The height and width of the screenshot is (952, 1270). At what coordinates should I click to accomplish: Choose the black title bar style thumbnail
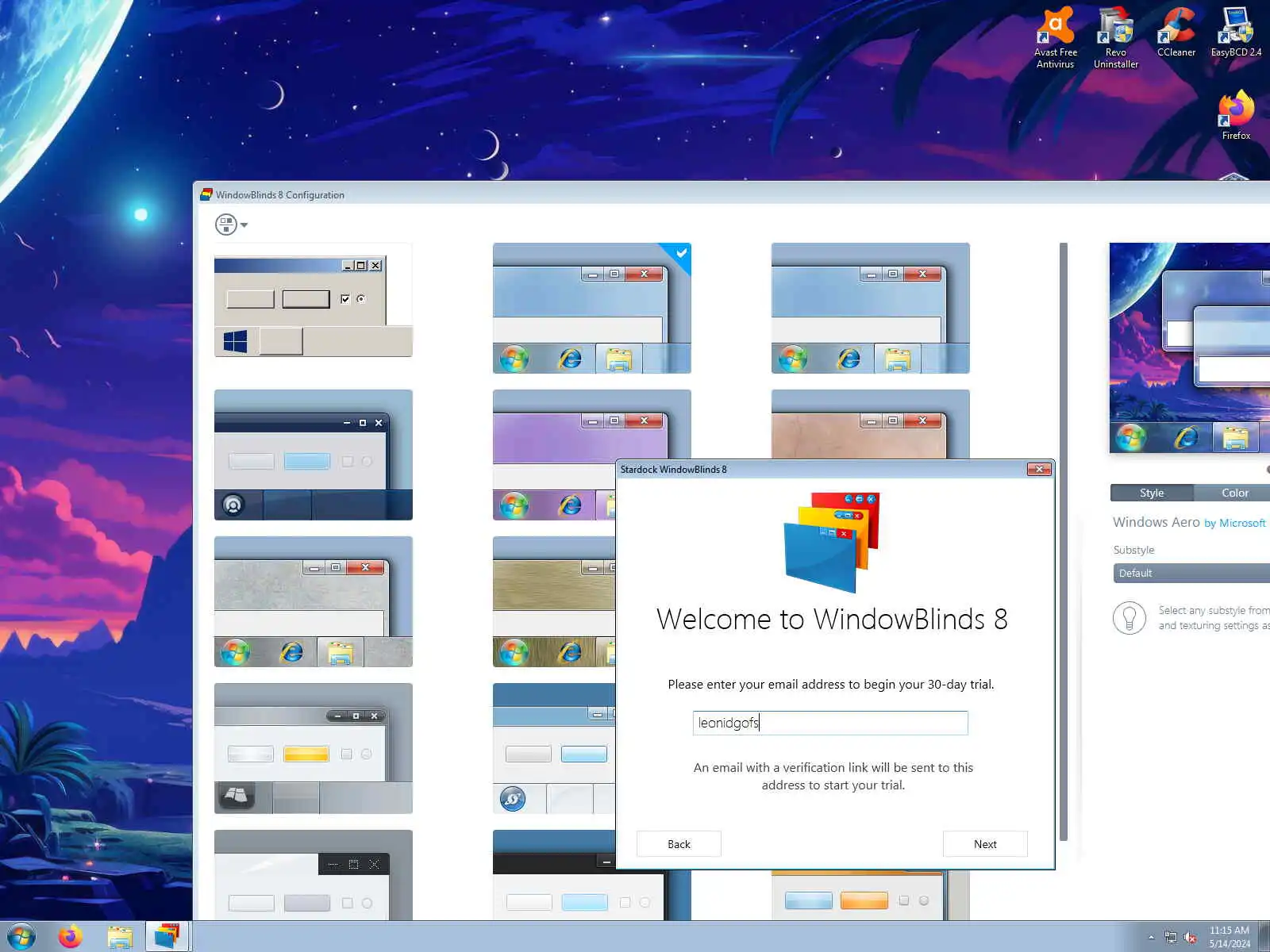tap(554, 875)
